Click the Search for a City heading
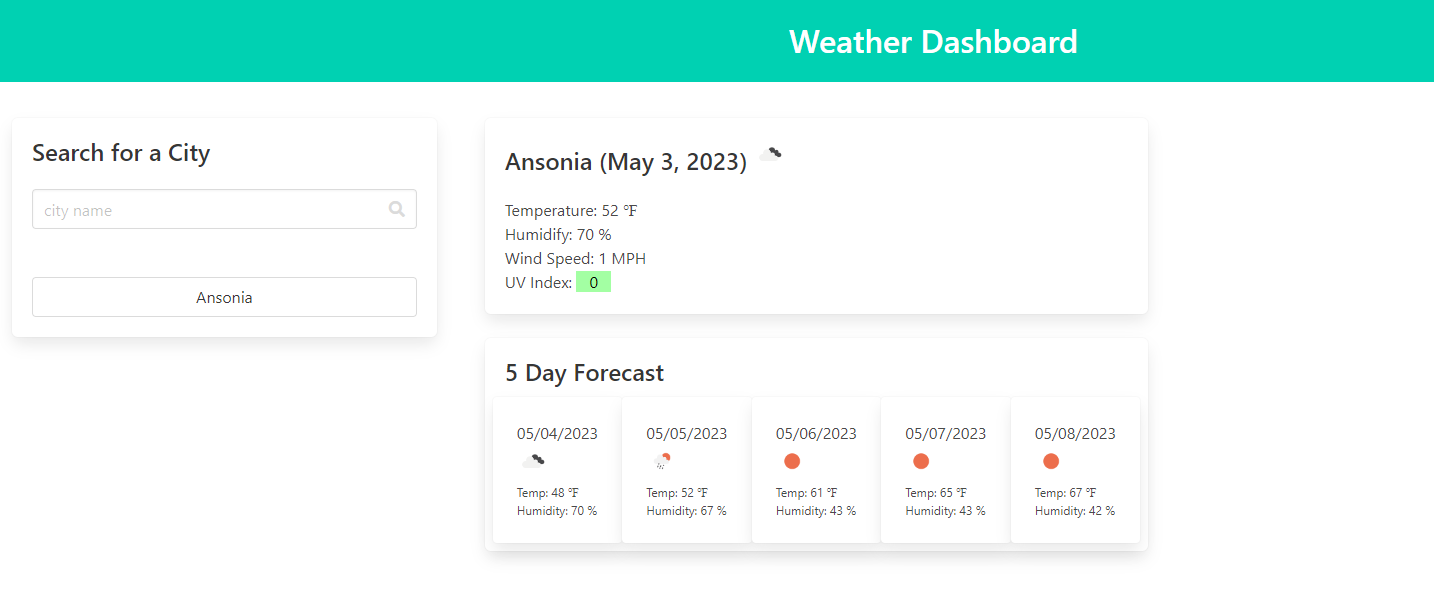 [x=121, y=152]
